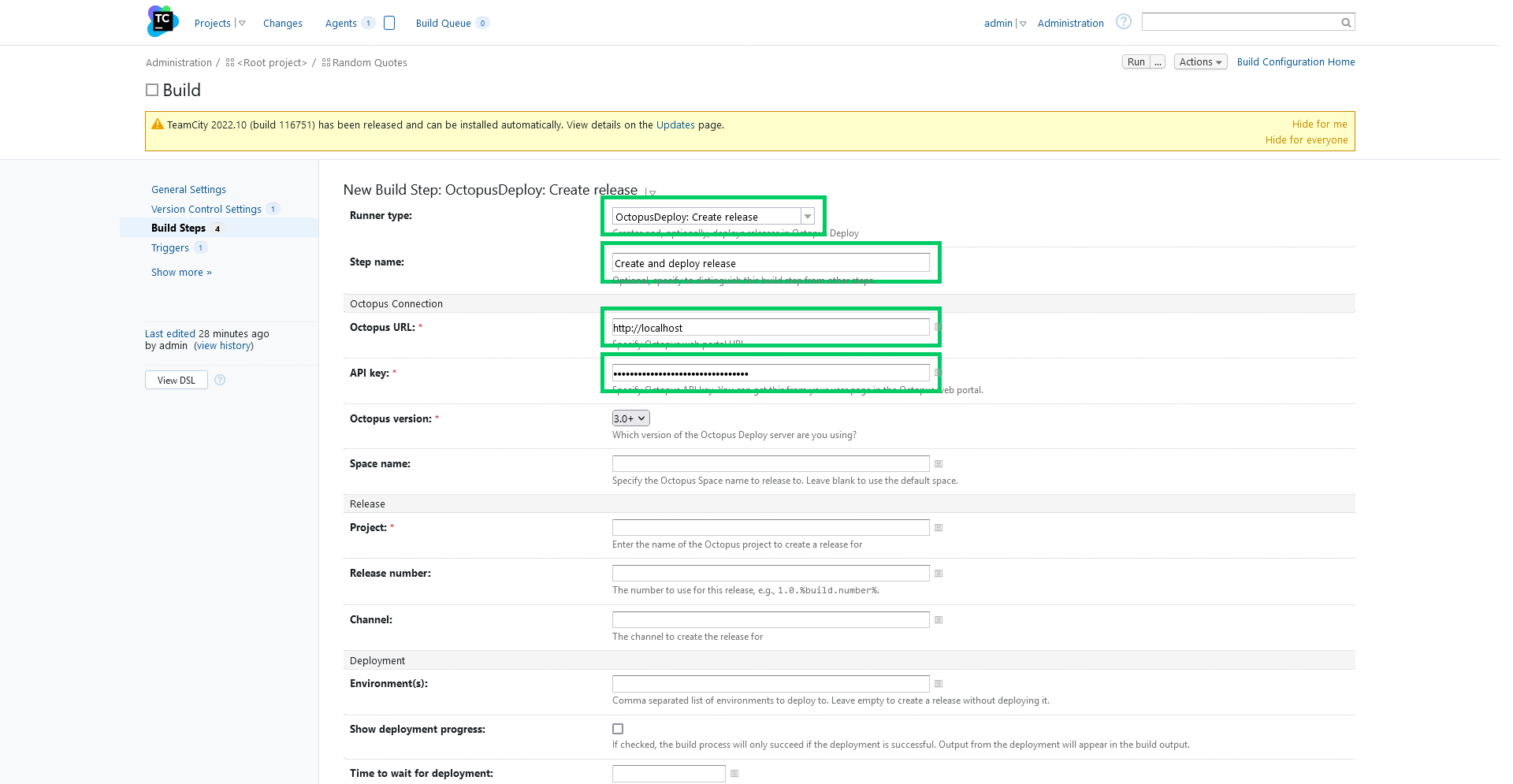
Task: Click the warning icon in update banner
Action: coord(158,124)
